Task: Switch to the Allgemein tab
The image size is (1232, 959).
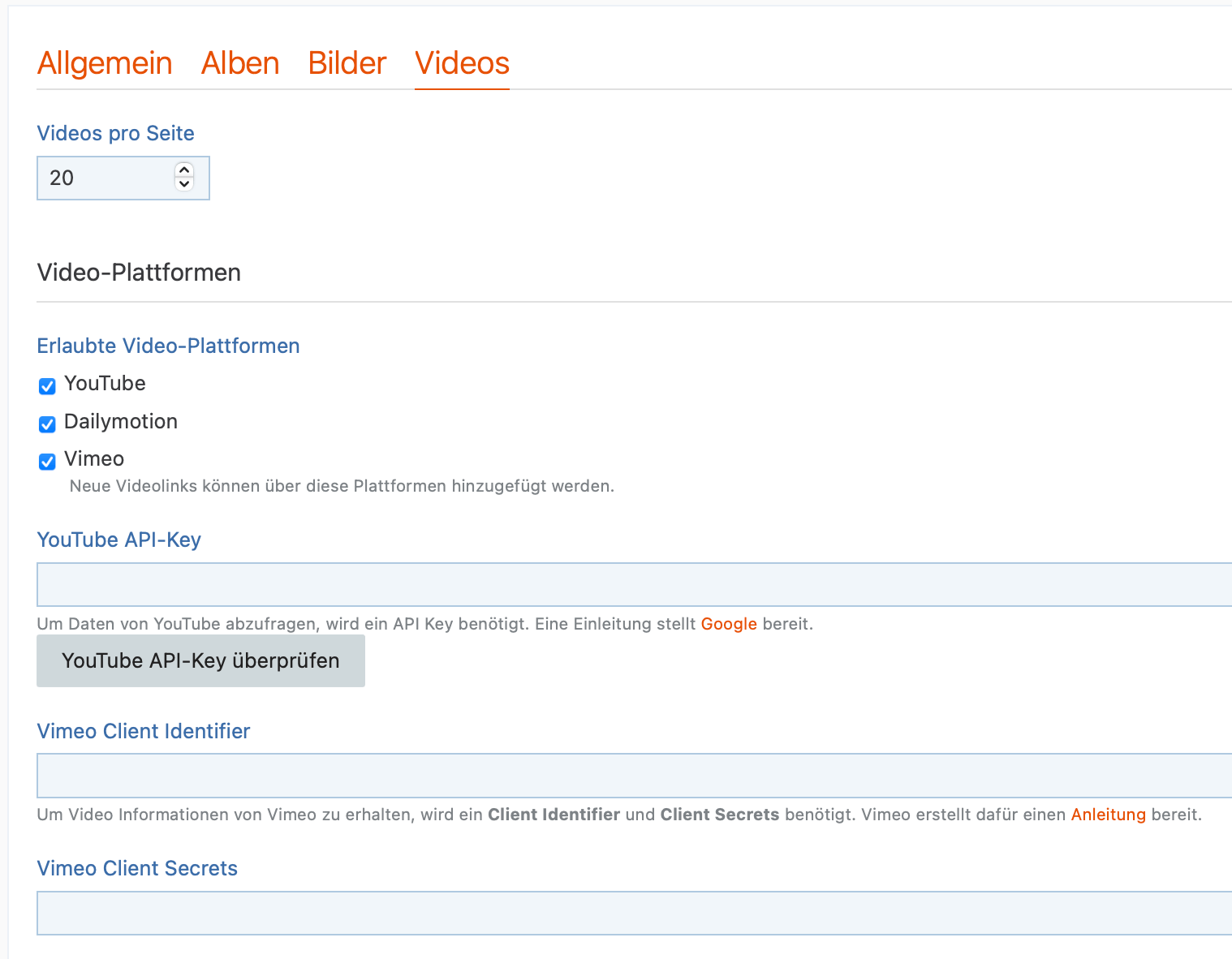Action: pyautogui.click(x=105, y=63)
